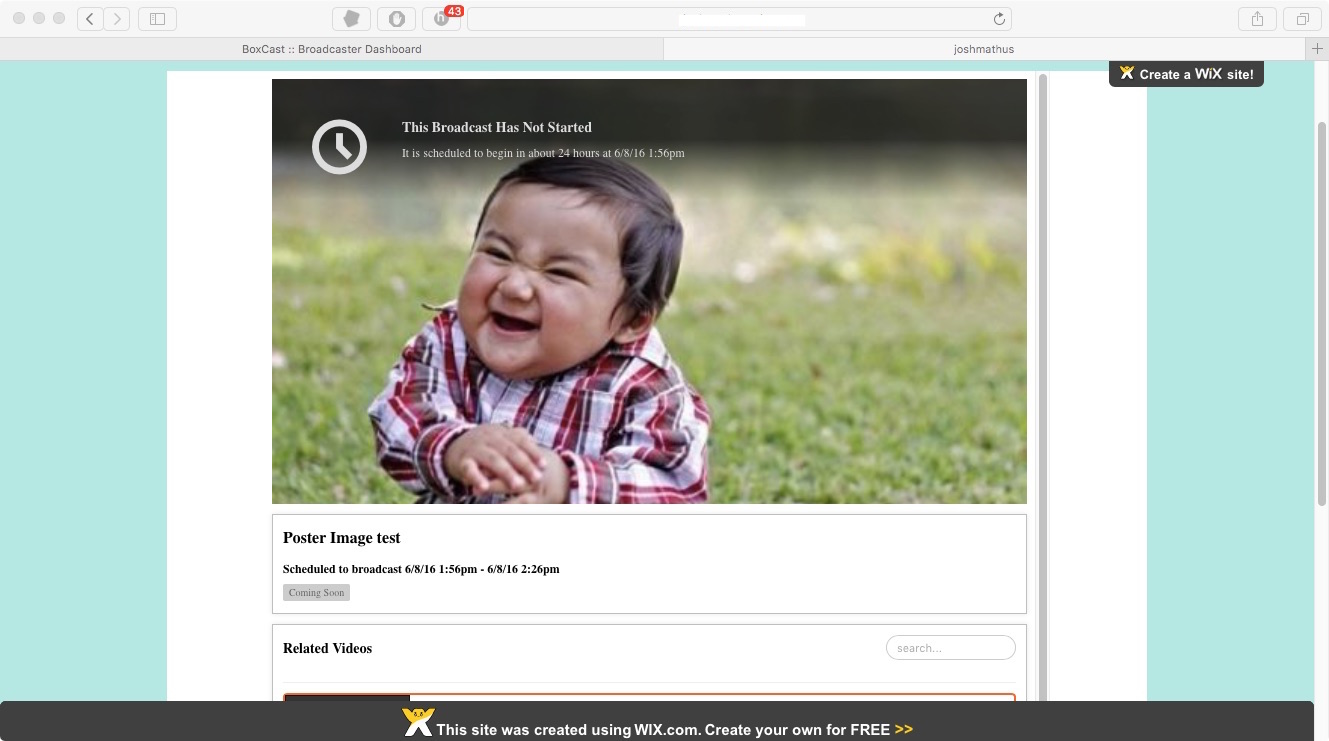1329x741 pixels.
Task: Open the Share menu in the toolbar
Action: pos(1257,19)
